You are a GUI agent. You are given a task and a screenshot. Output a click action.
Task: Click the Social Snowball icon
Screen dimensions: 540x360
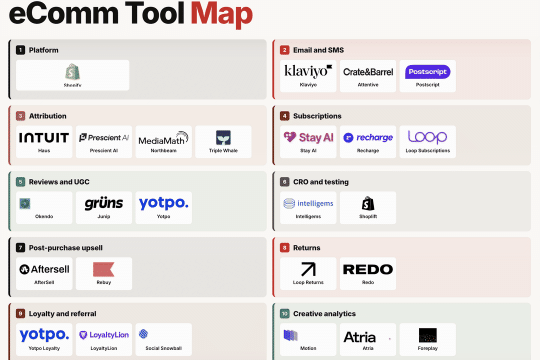click(144, 333)
